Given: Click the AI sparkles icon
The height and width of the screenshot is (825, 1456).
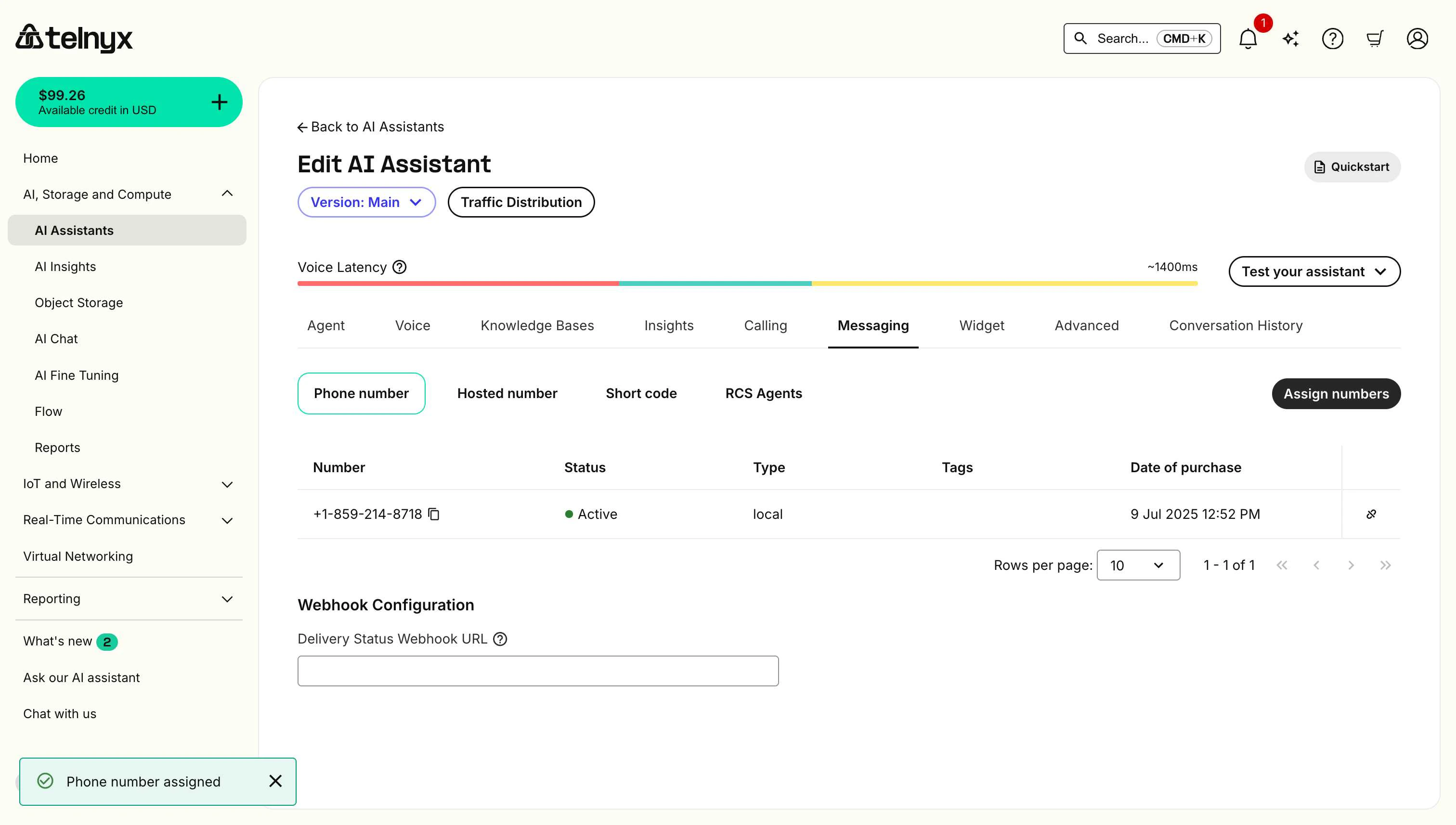Looking at the screenshot, I should point(1290,39).
